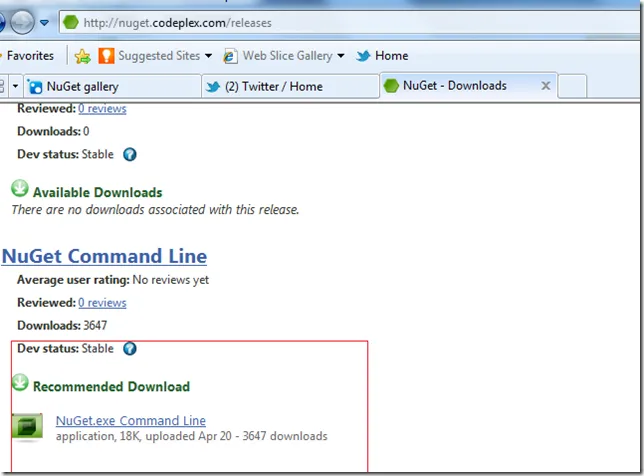Click the Web Slice Gallery page icon
Viewport: 644px width, 476px height.
click(x=230, y=56)
